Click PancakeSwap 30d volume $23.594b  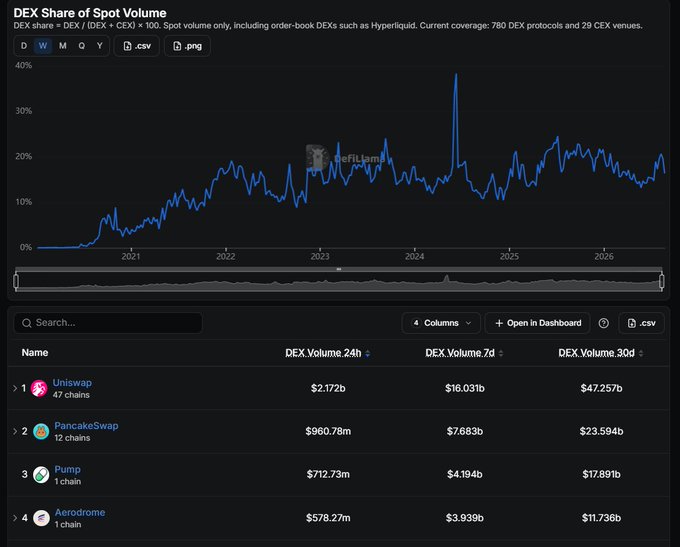tap(601, 431)
